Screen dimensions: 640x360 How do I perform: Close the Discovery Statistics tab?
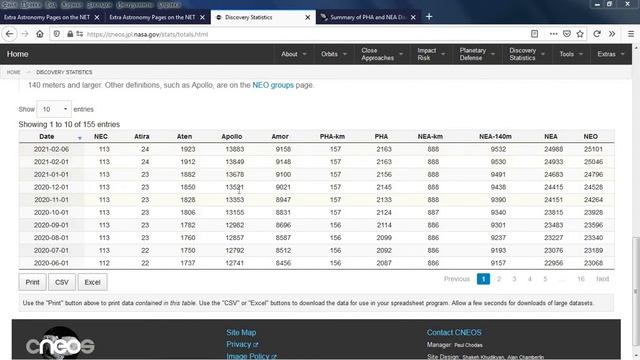tap(308, 17)
